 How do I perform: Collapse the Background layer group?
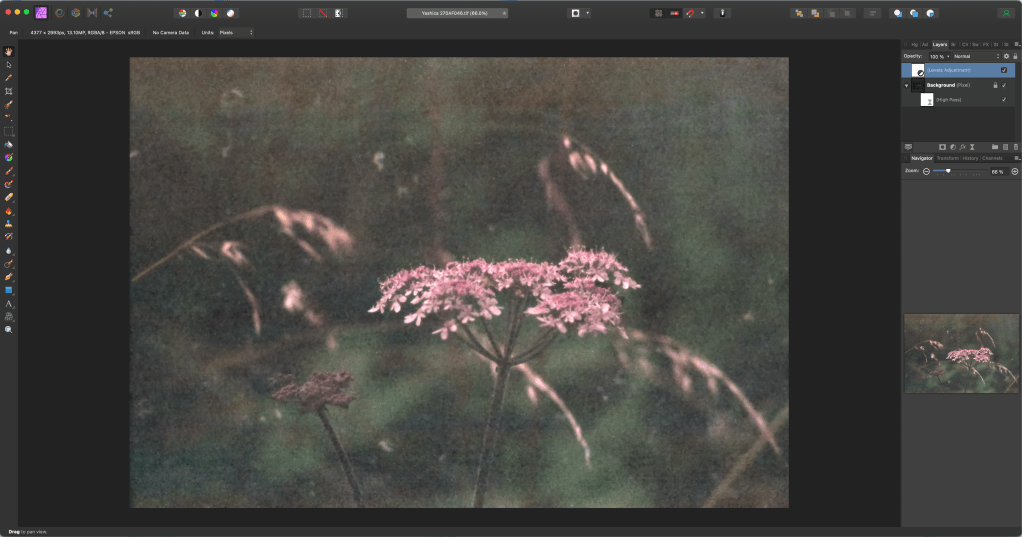point(906,86)
